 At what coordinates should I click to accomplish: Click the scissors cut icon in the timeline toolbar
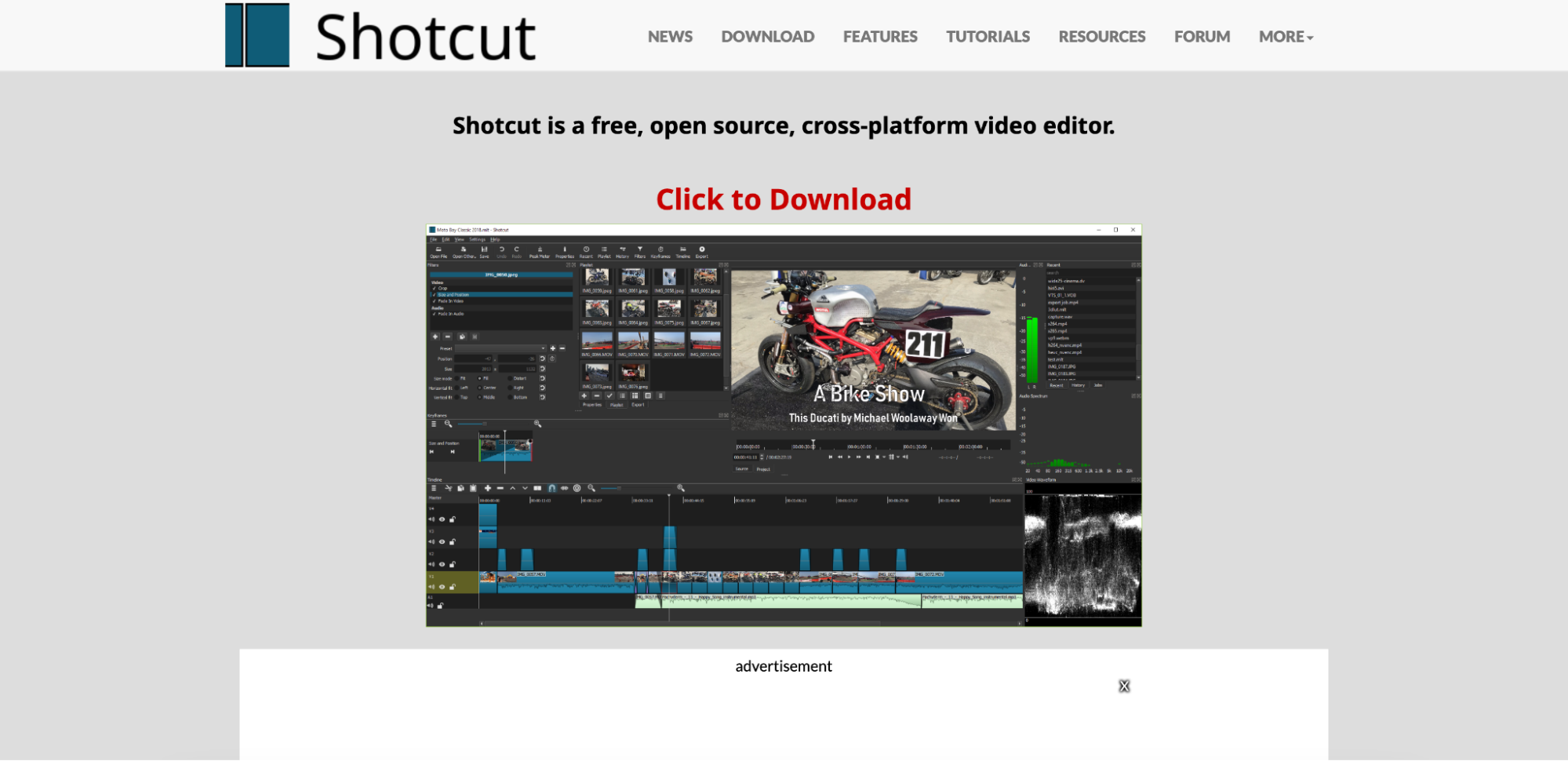[x=449, y=488]
